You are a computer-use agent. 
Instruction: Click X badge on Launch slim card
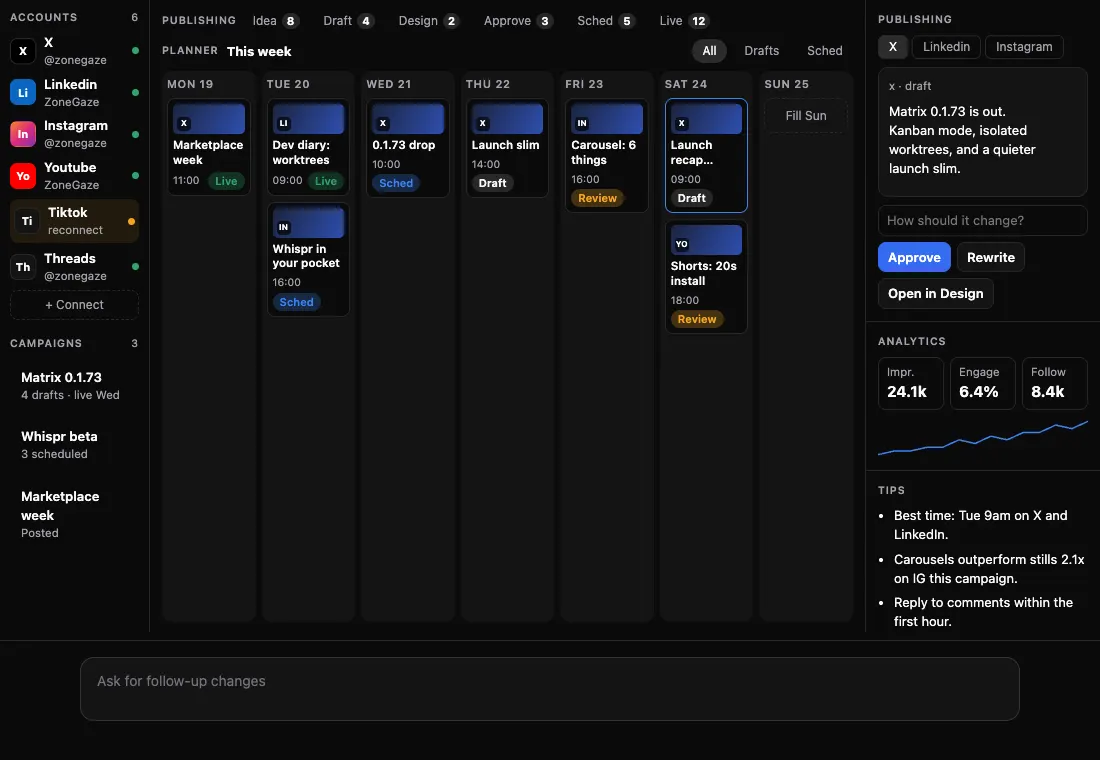point(483,123)
